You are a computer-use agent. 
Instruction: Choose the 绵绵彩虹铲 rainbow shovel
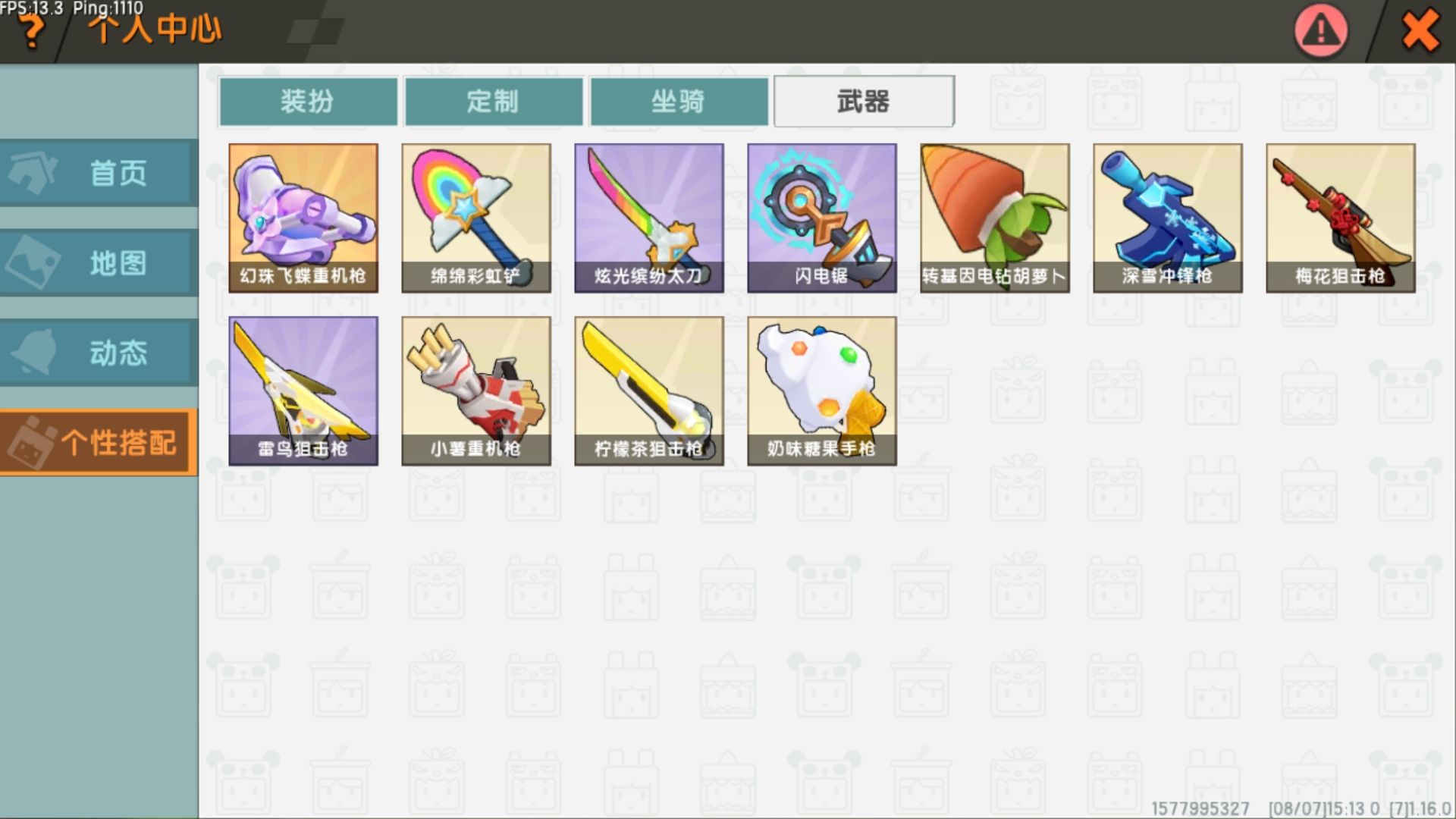point(476,218)
